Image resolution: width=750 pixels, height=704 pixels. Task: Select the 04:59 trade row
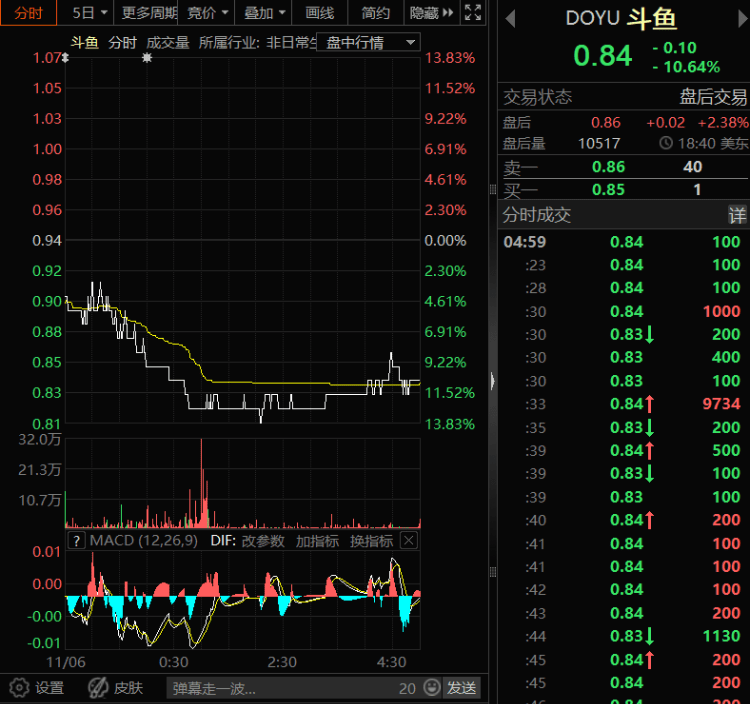(x=623, y=242)
